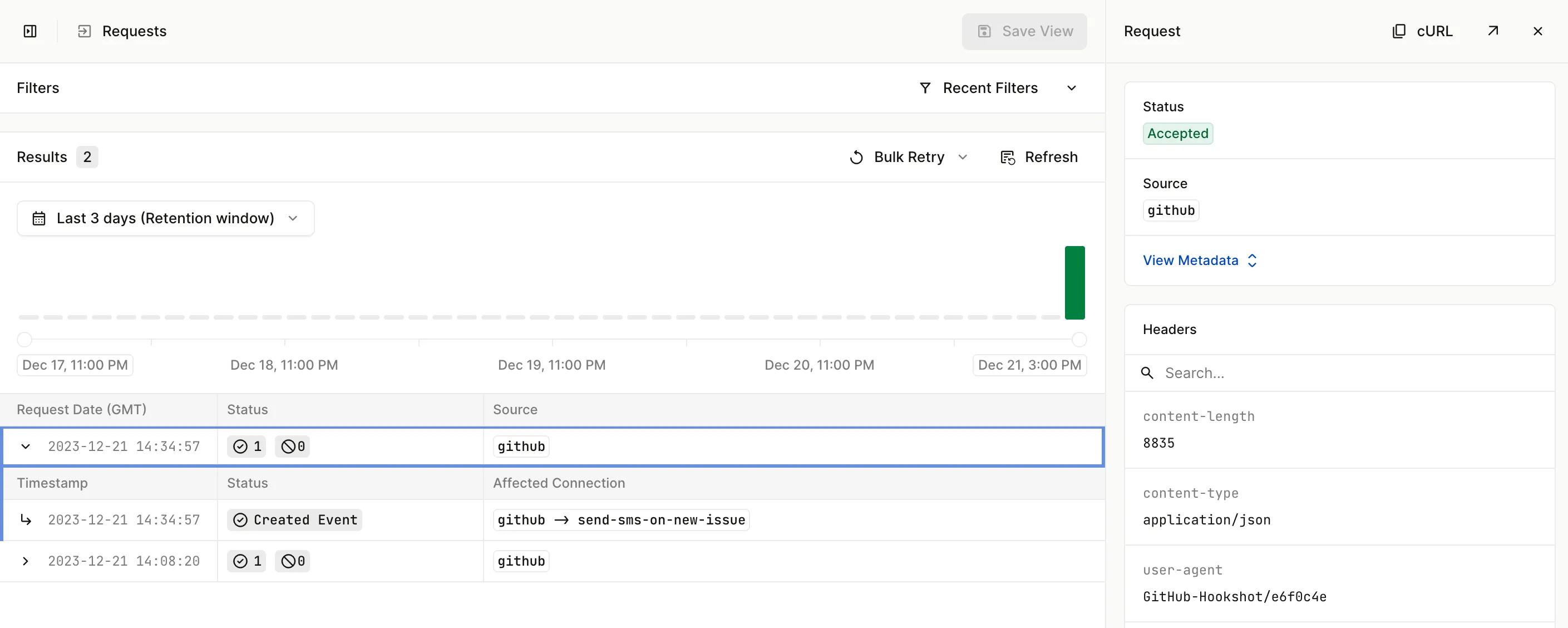The height and width of the screenshot is (628, 1568).
Task: Click the GitHub-Hookshot/e6f0c4e user-agent value
Action: [1235, 596]
